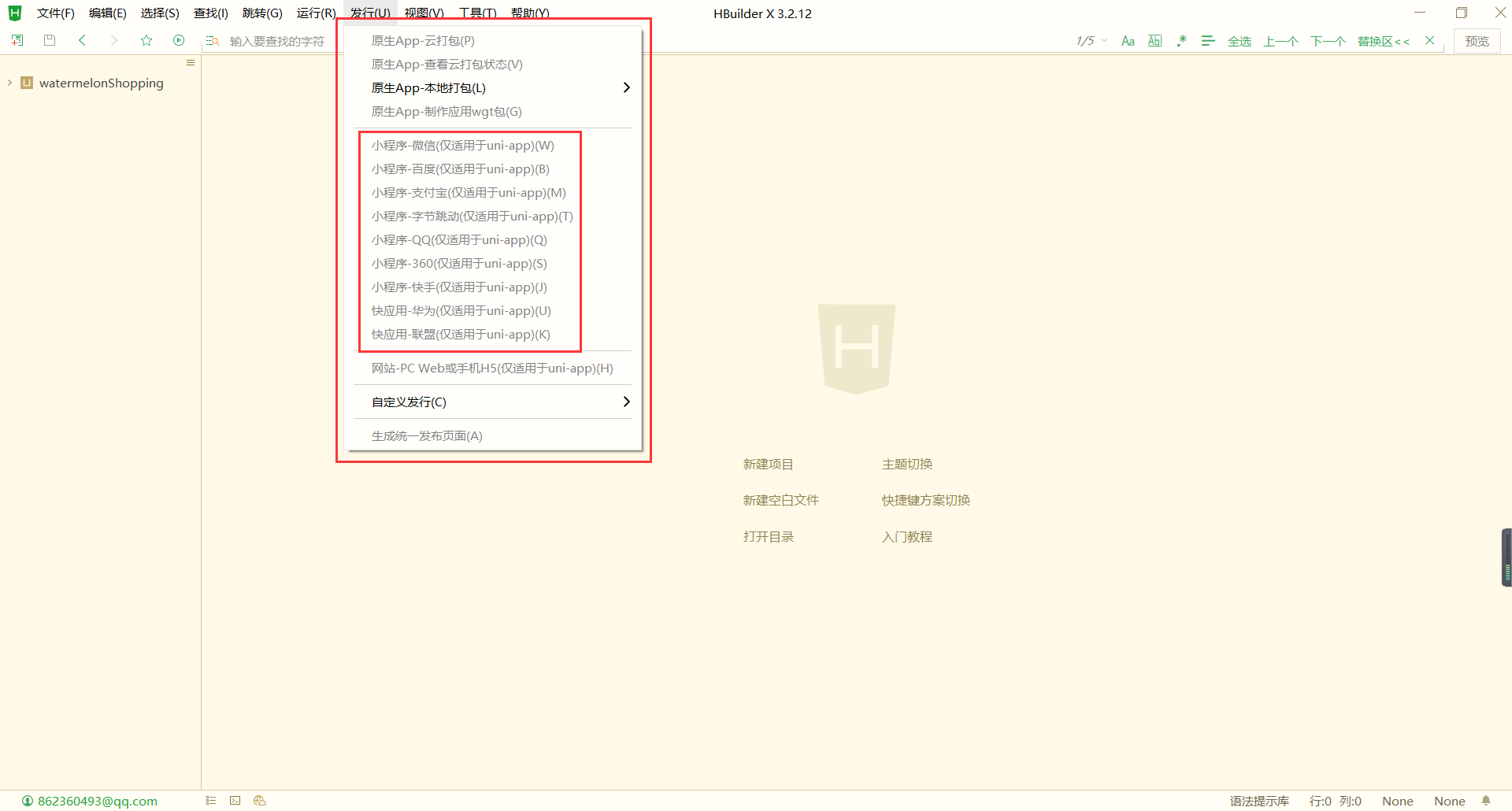Collapse replace area via 替换区<<
This screenshot has width=1512, height=811.
(1383, 41)
